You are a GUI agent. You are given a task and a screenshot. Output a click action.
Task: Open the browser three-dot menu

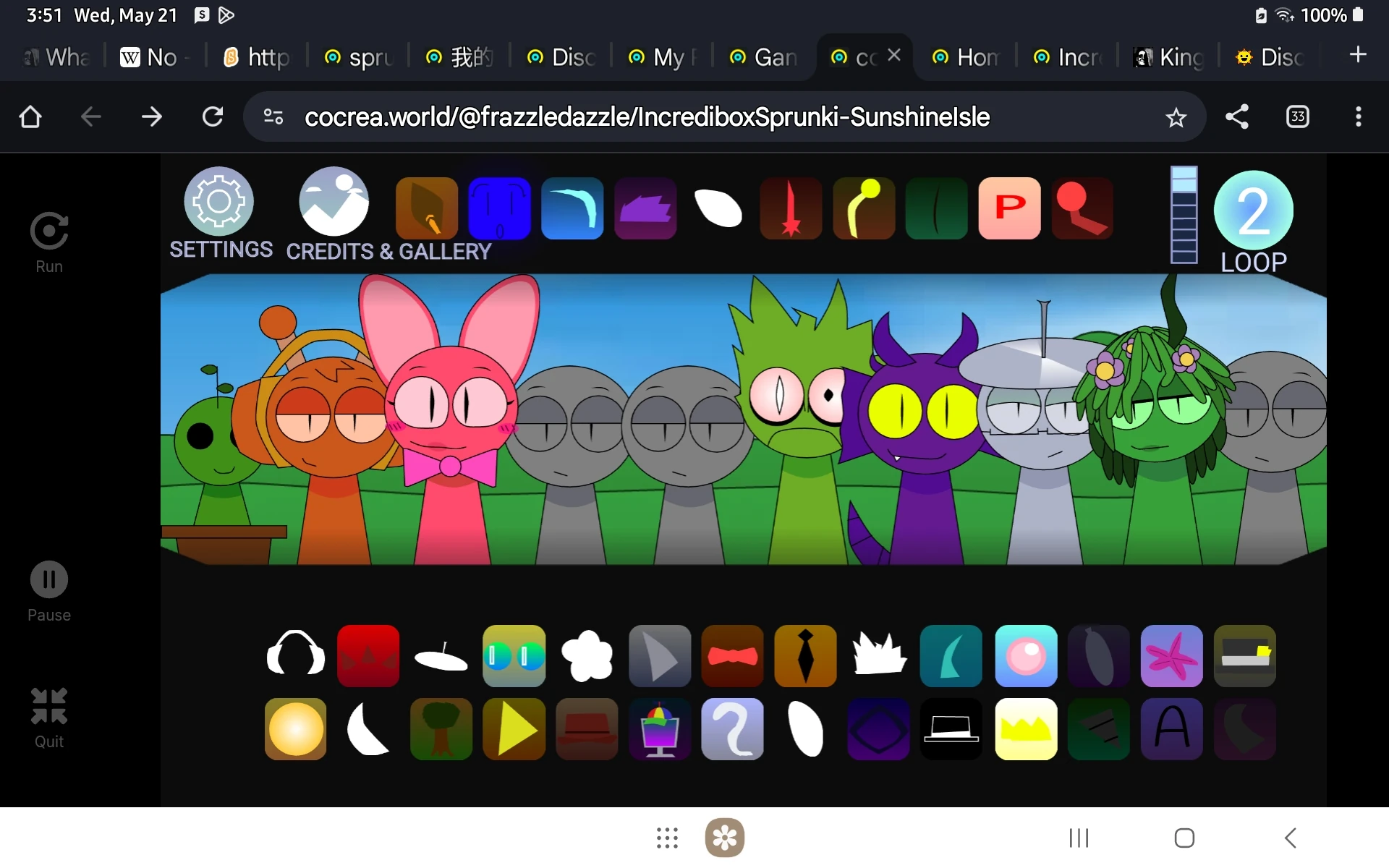1358,117
